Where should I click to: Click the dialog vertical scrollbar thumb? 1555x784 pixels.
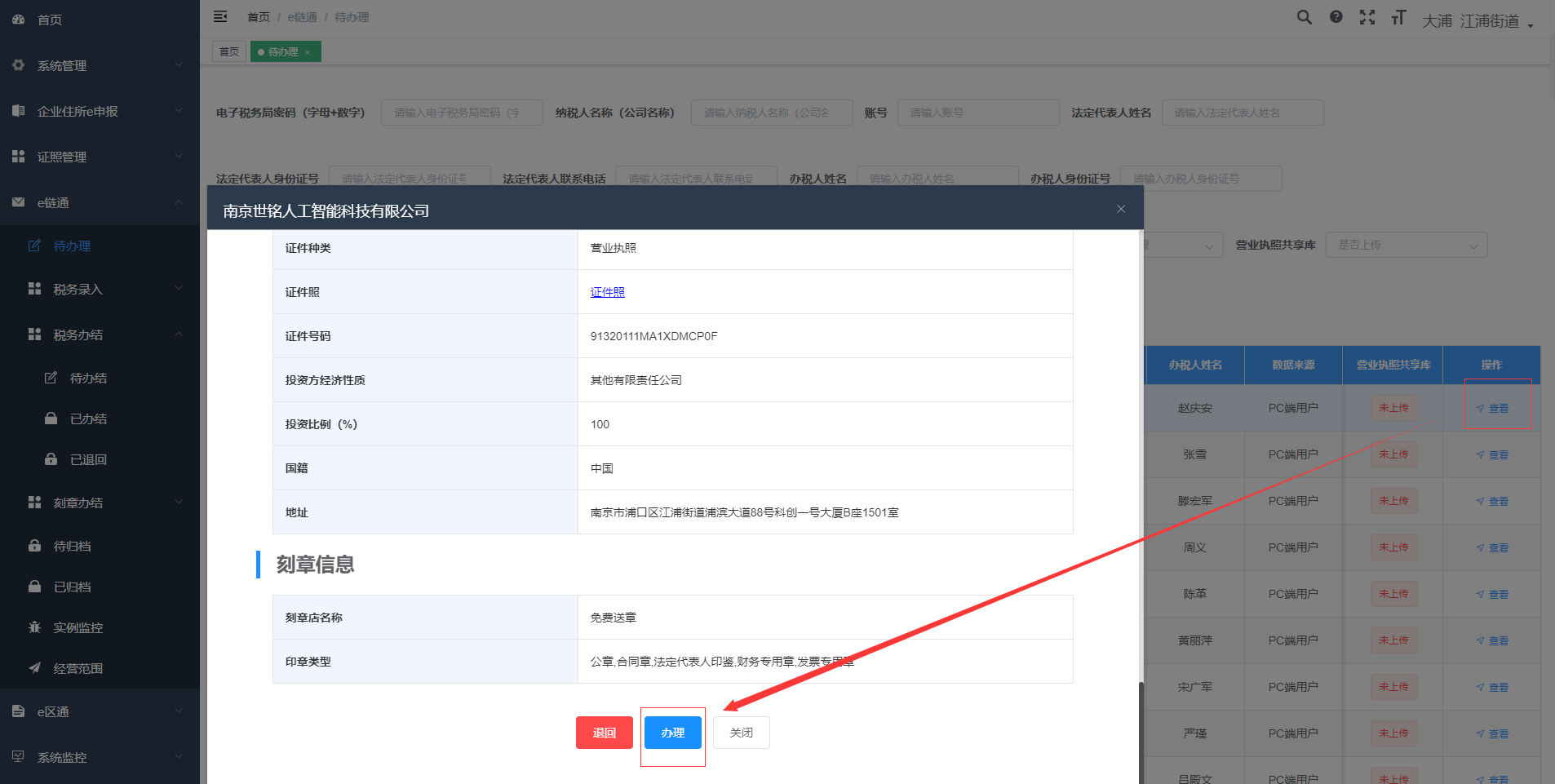(x=1141, y=732)
